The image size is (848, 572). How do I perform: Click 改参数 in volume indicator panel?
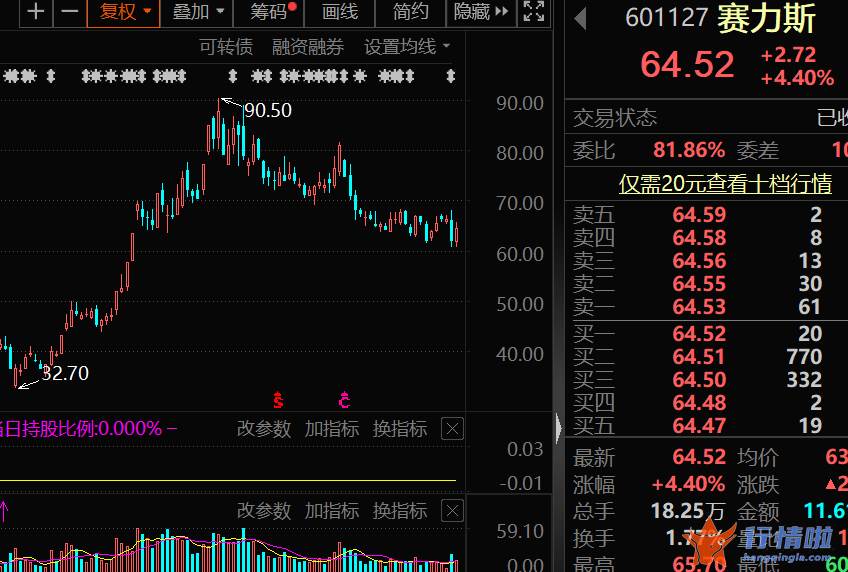click(264, 510)
